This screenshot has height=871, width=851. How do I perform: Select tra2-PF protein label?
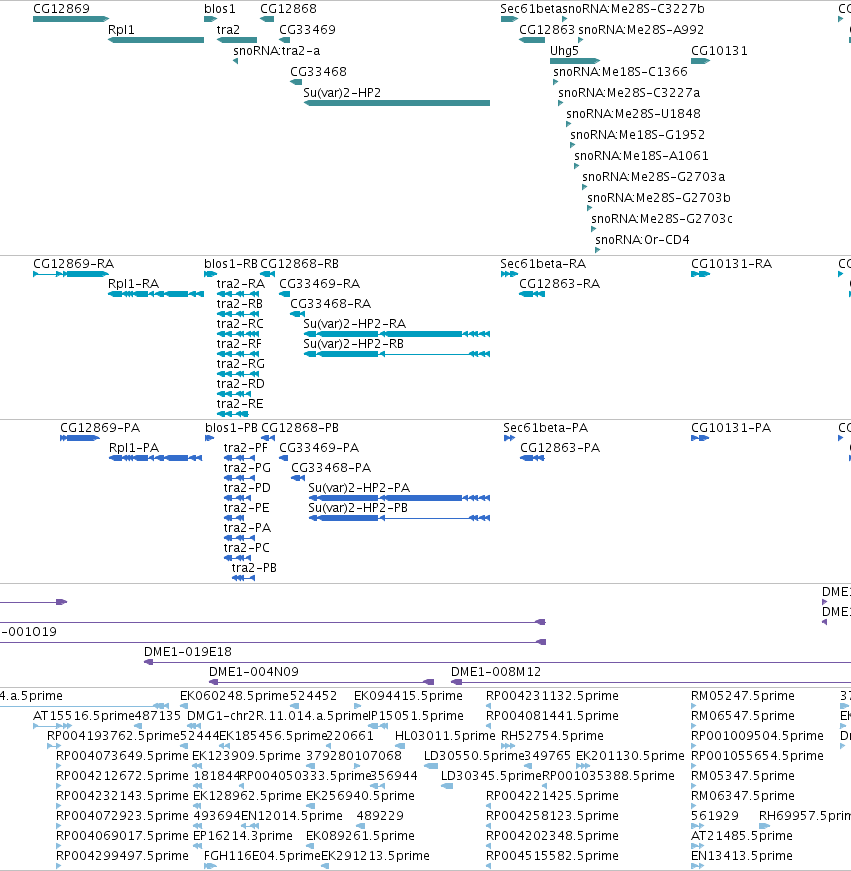click(x=246, y=448)
